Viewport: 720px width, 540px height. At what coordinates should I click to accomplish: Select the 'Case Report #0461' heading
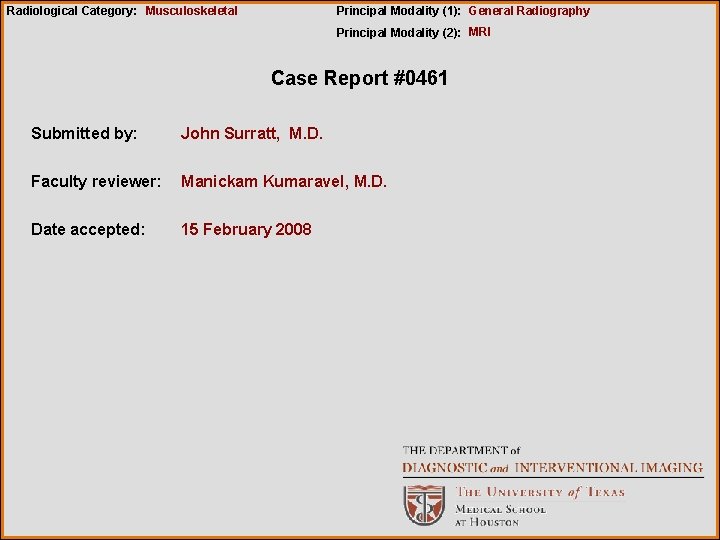[359, 78]
